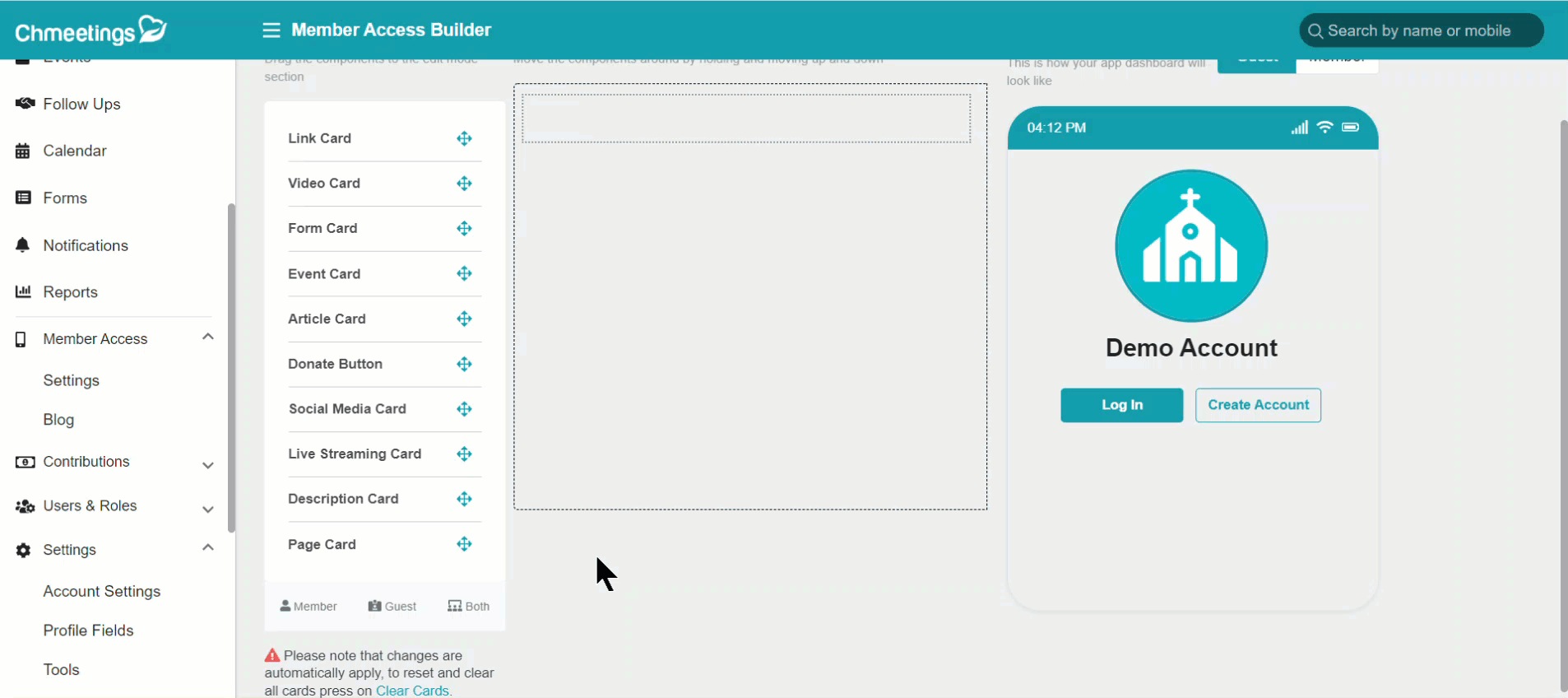Select the Link Card label
This screenshot has height=698, width=1568.
point(319,138)
